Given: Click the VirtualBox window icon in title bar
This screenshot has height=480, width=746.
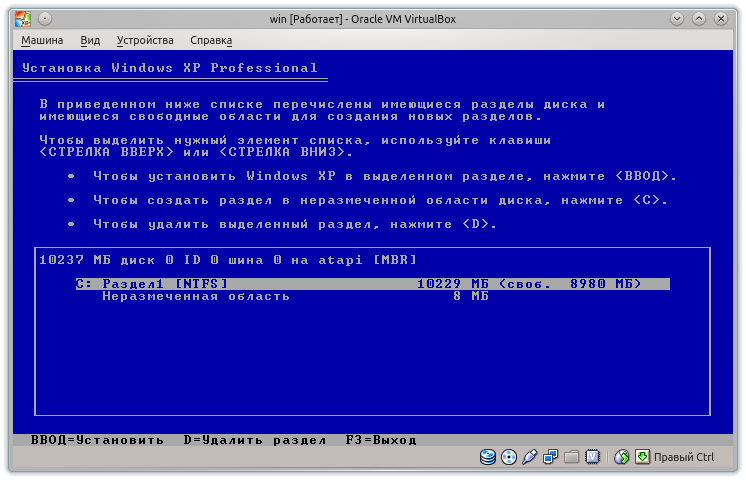Looking at the screenshot, I should click(x=22, y=19).
